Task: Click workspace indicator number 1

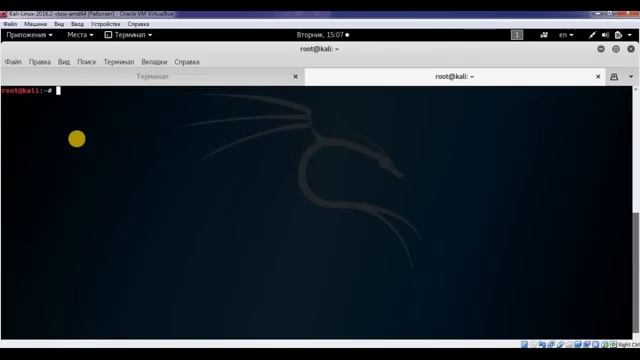Action: click(x=517, y=35)
